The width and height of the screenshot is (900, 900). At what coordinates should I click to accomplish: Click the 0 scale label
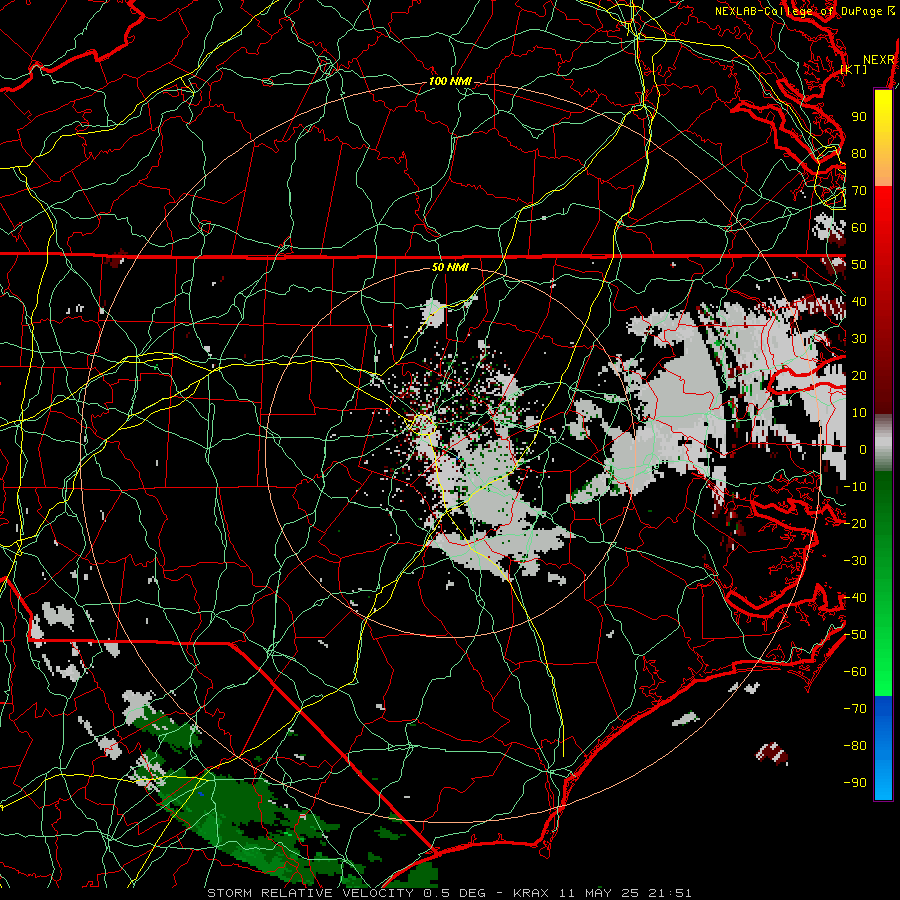pyautogui.click(x=863, y=449)
